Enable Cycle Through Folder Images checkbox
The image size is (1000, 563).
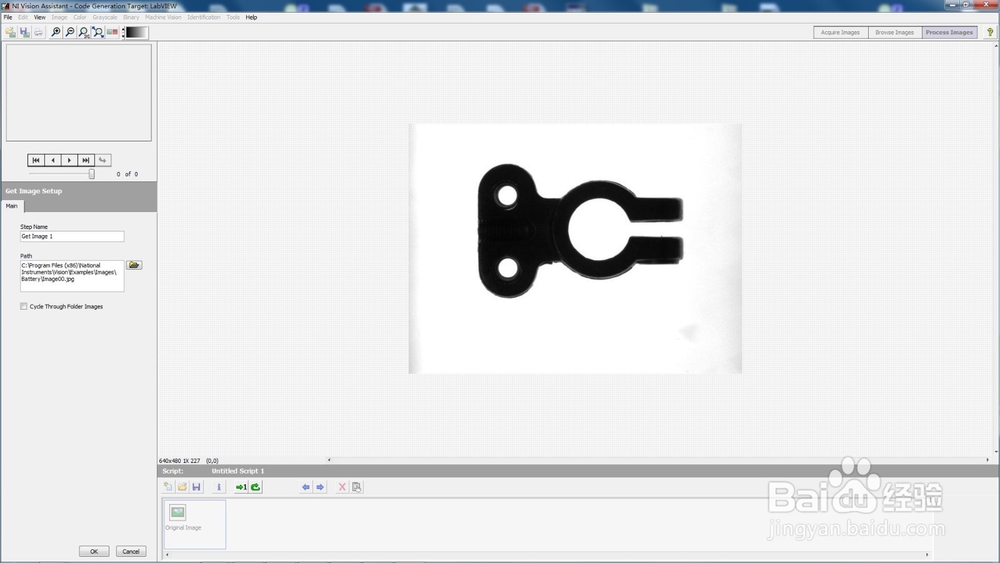[24, 307]
